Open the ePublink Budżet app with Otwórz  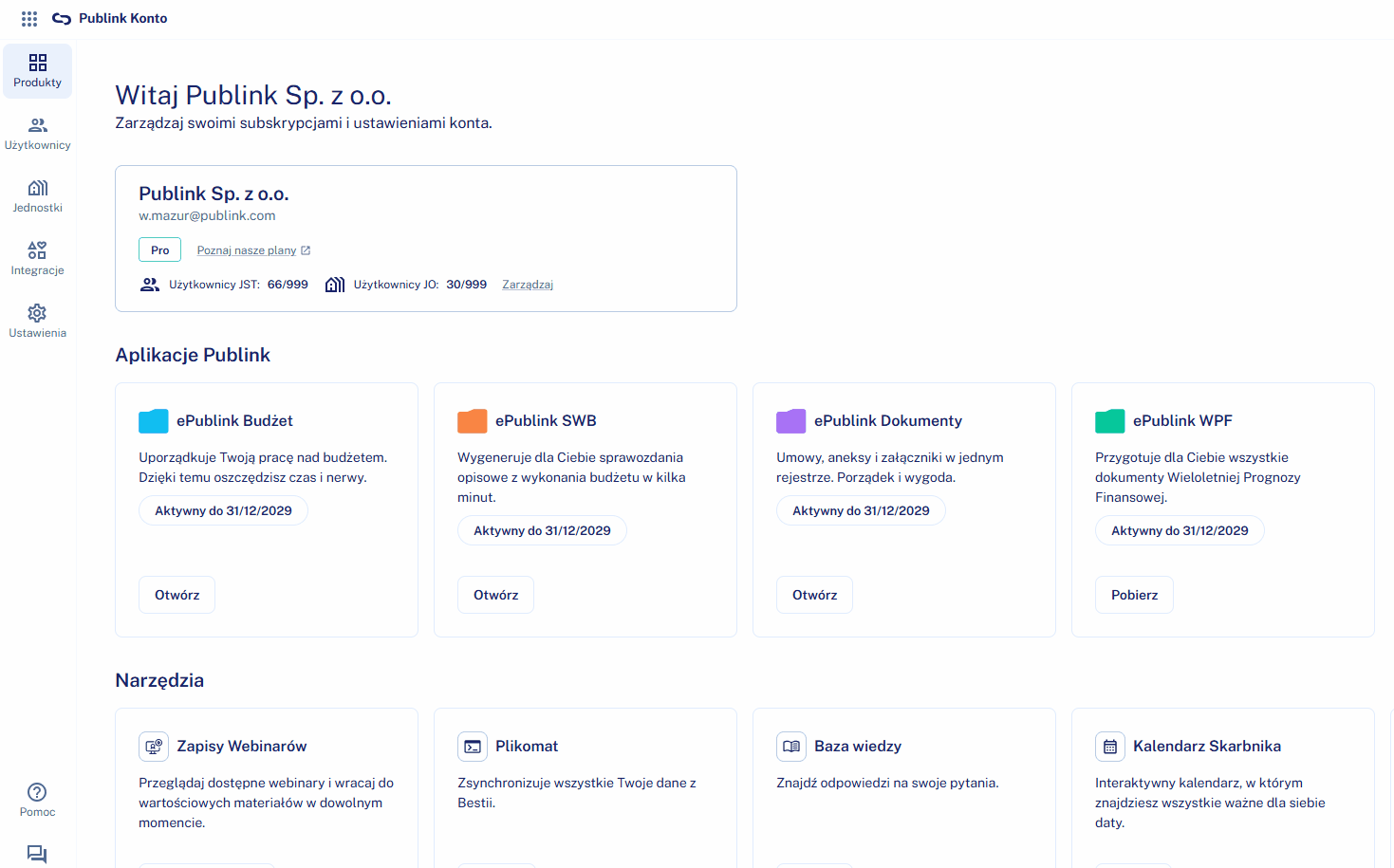[177, 595]
